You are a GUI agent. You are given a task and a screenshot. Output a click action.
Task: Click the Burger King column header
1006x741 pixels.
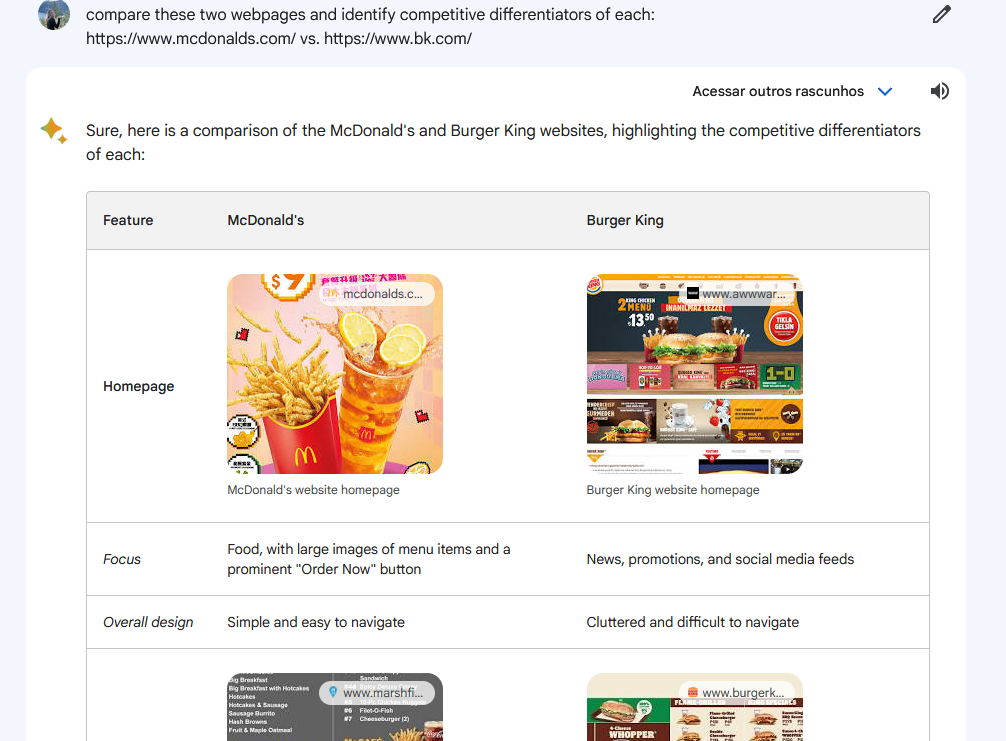[625, 220]
